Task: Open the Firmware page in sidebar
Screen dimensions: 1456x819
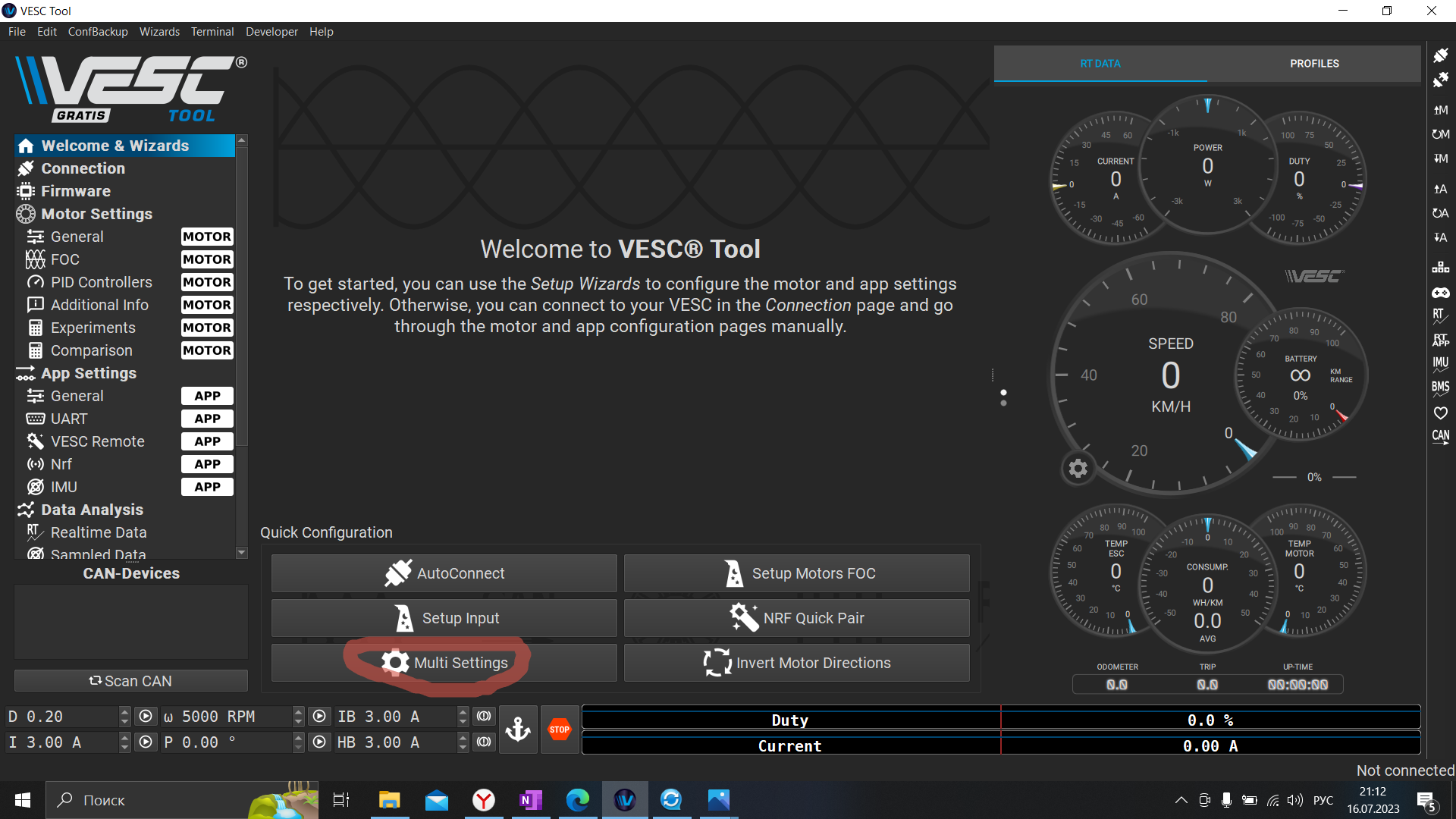Action: [125, 191]
